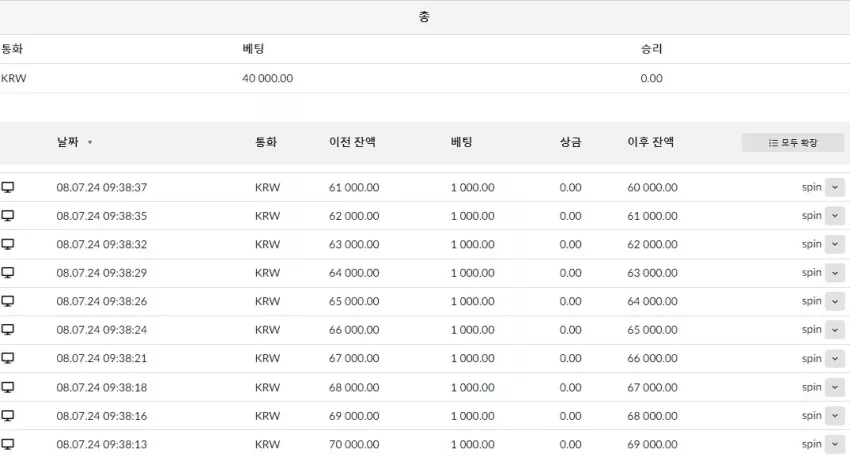Click the monitor icon on the 09:38:29 row
Screen dimensions: 850x457
click(x=8, y=273)
